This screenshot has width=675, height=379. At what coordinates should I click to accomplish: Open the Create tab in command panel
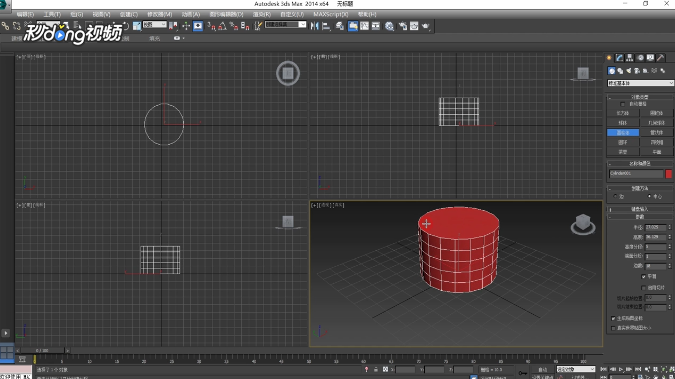click(609, 58)
